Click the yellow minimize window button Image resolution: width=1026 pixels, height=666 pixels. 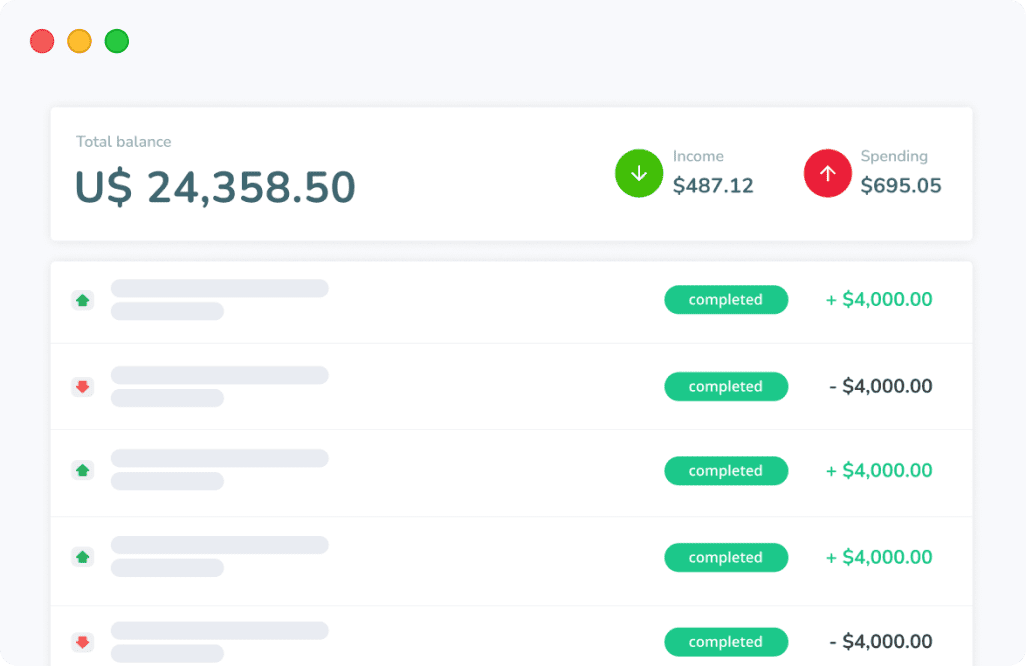(x=79, y=41)
